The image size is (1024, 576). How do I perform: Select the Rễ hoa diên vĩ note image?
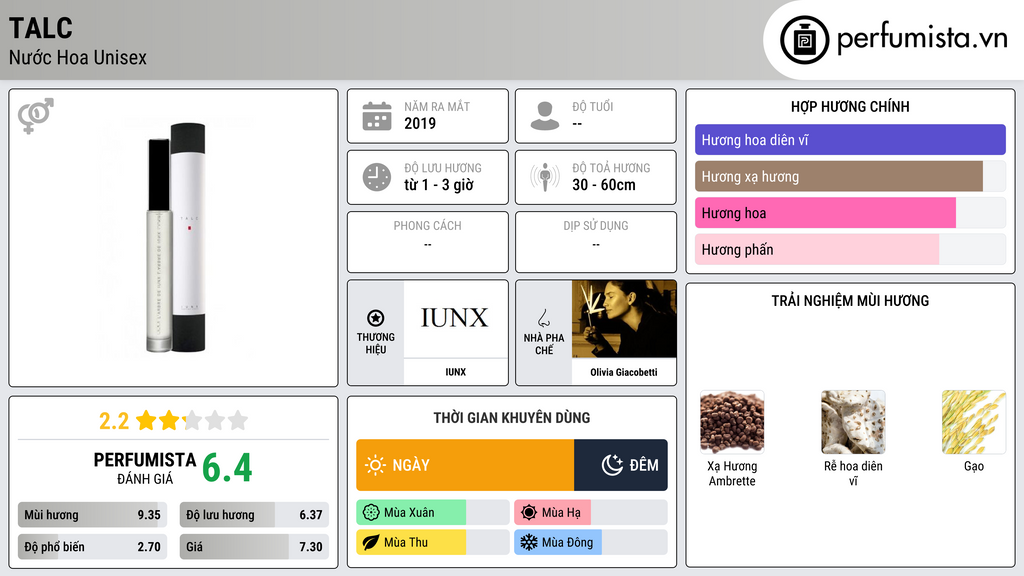point(853,422)
